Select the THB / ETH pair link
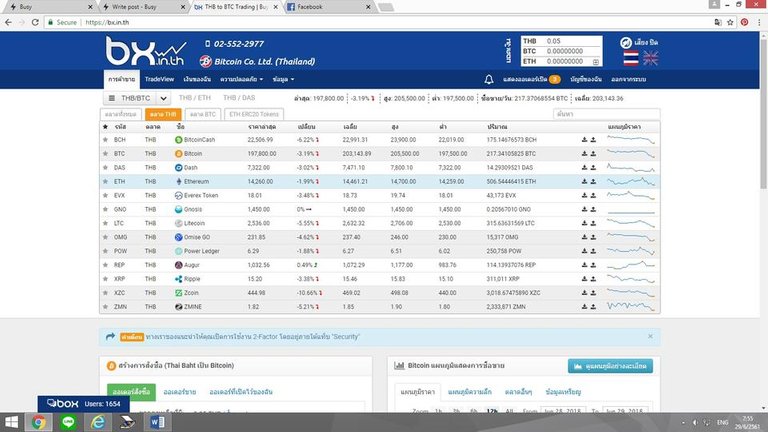This screenshot has width=768, height=432. [194, 98]
